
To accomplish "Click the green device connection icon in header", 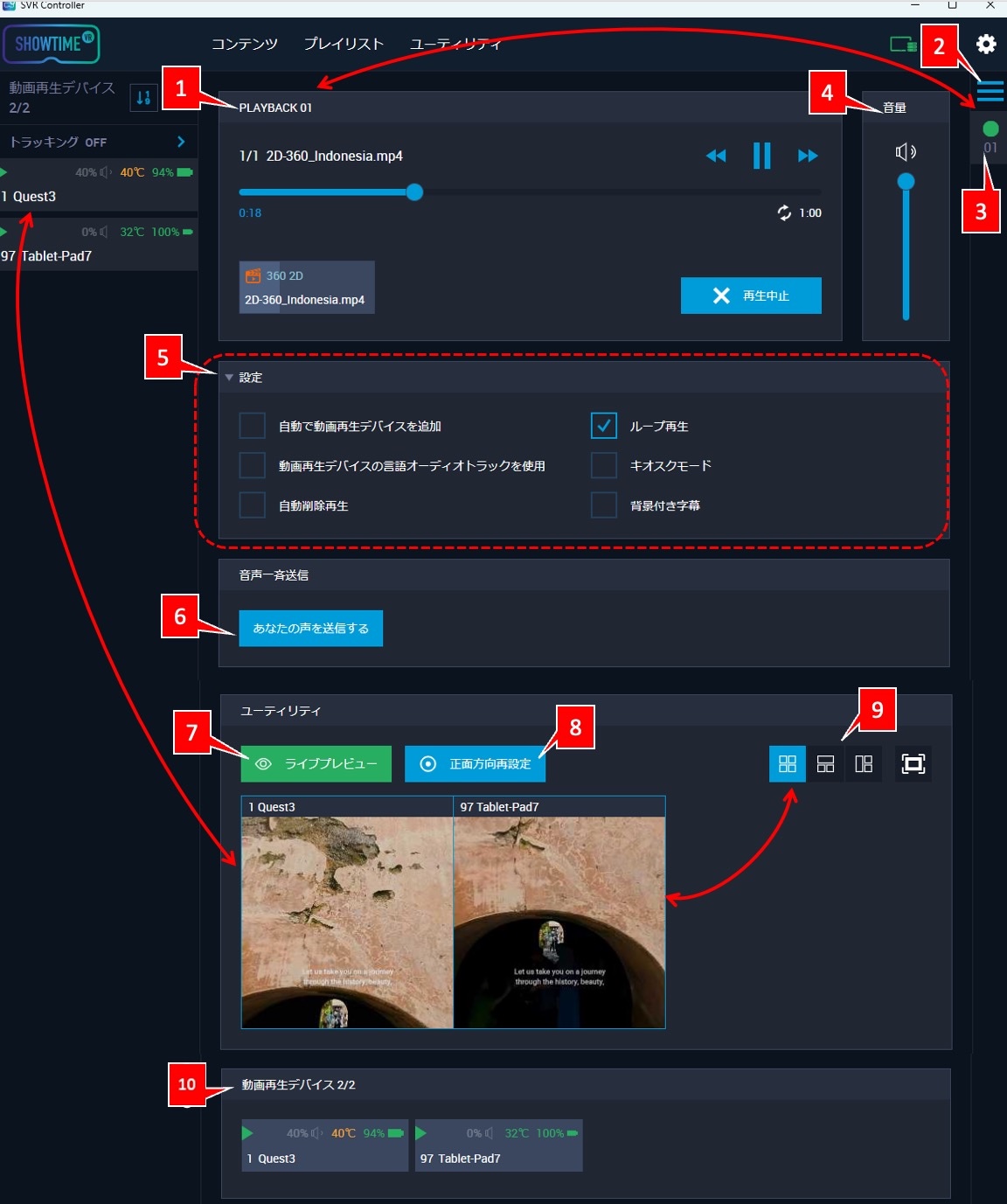I will 903,44.
